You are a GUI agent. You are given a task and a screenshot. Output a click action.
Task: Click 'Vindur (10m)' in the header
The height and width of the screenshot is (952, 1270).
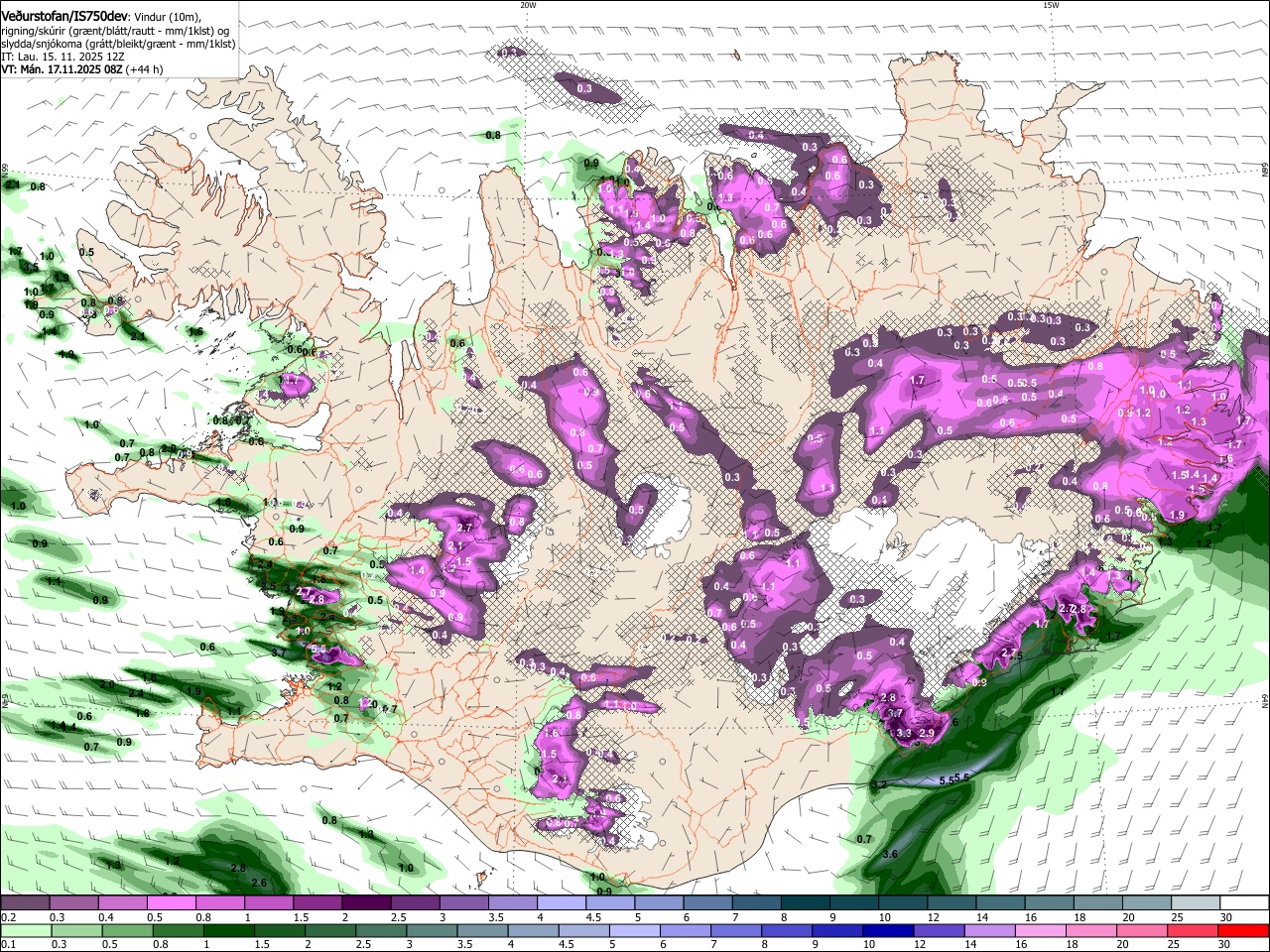coord(167,17)
